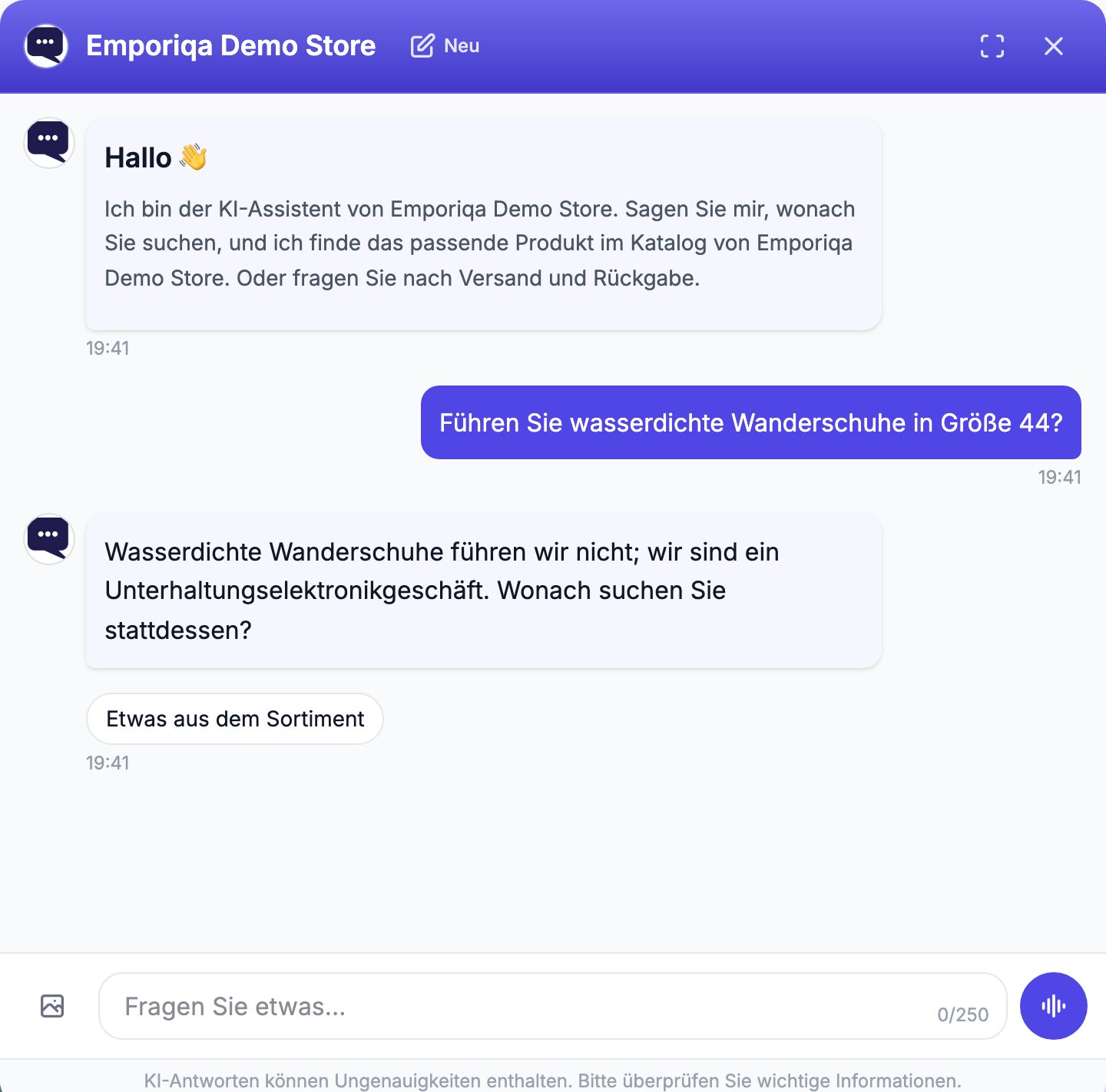Viewport: 1106px width, 1092px height.
Task: Click the '0/250' character counter
Action: [963, 1014]
